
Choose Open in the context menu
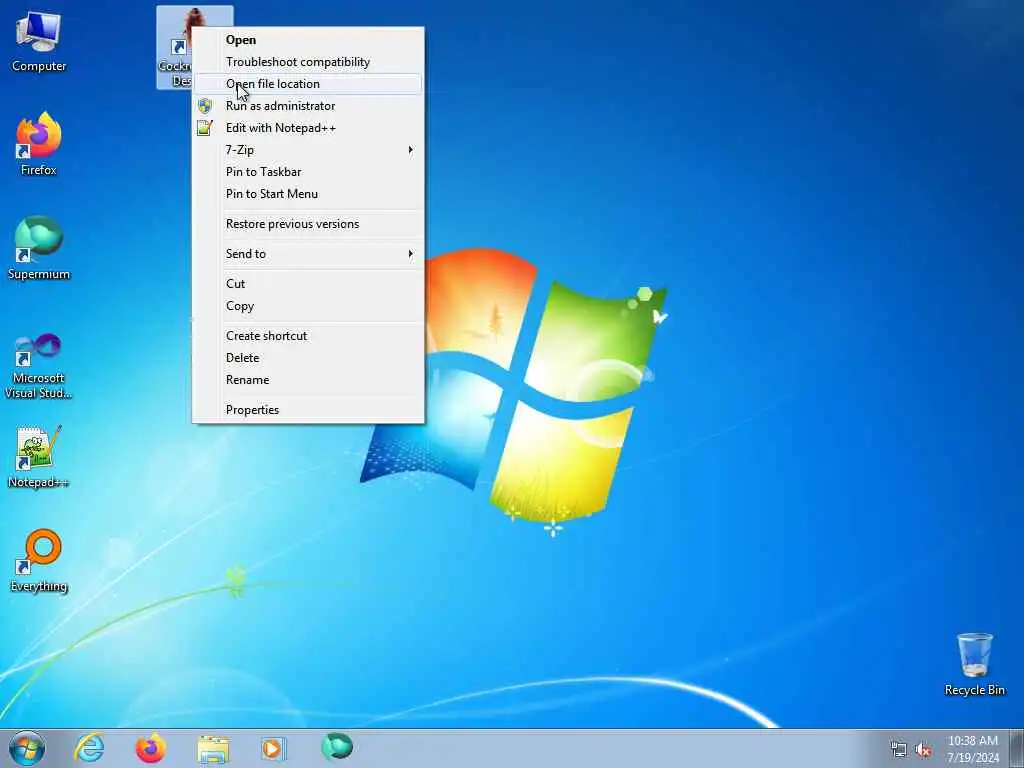click(308, 40)
